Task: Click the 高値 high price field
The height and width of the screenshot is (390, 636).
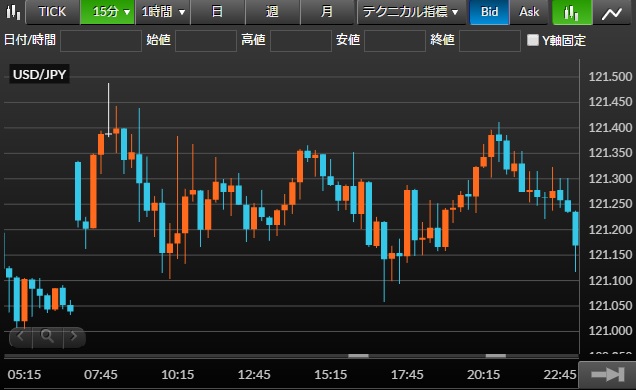Action: coord(301,41)
